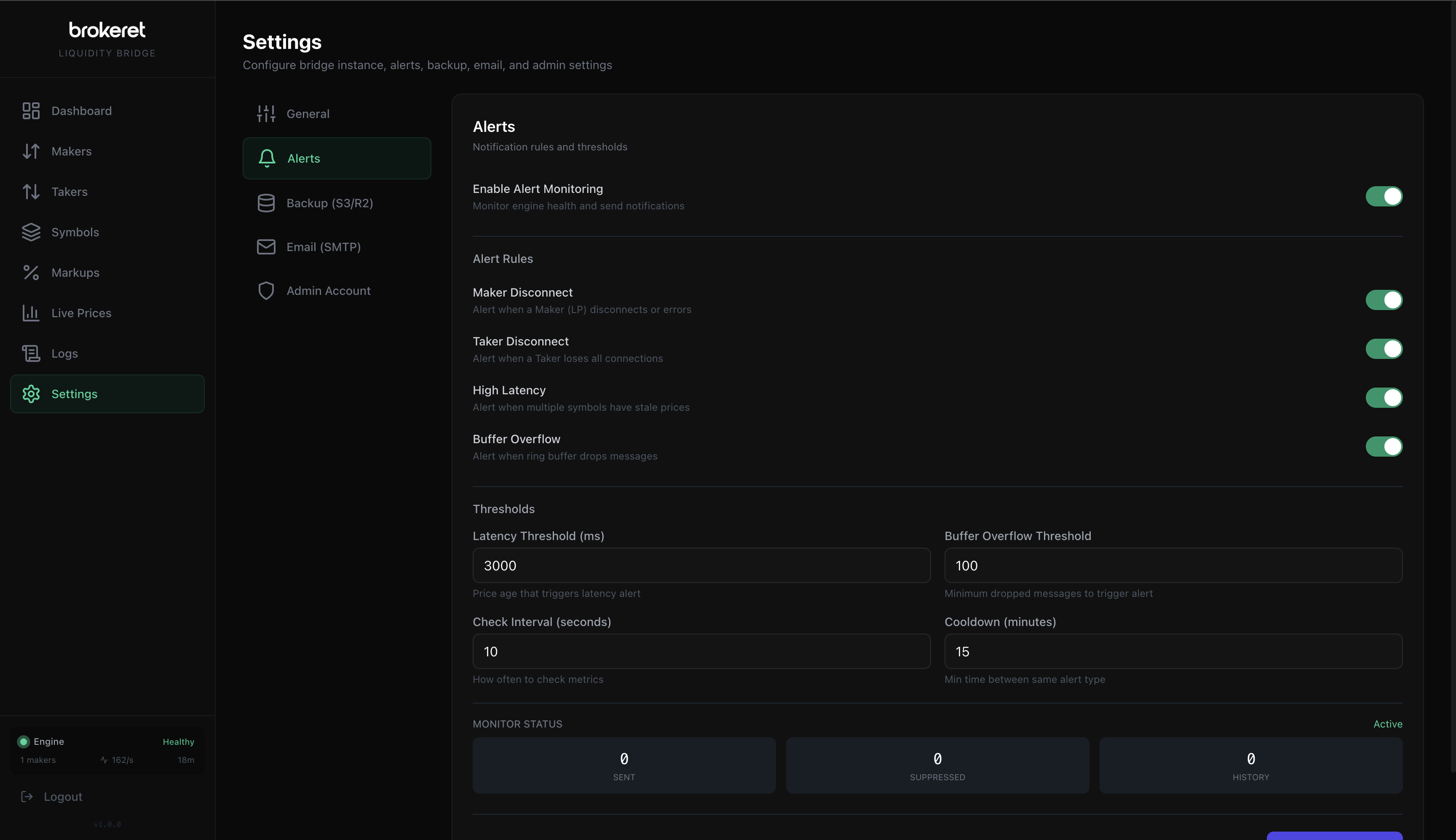Open Live Prices via its chart icon

[x=31, y=313]
